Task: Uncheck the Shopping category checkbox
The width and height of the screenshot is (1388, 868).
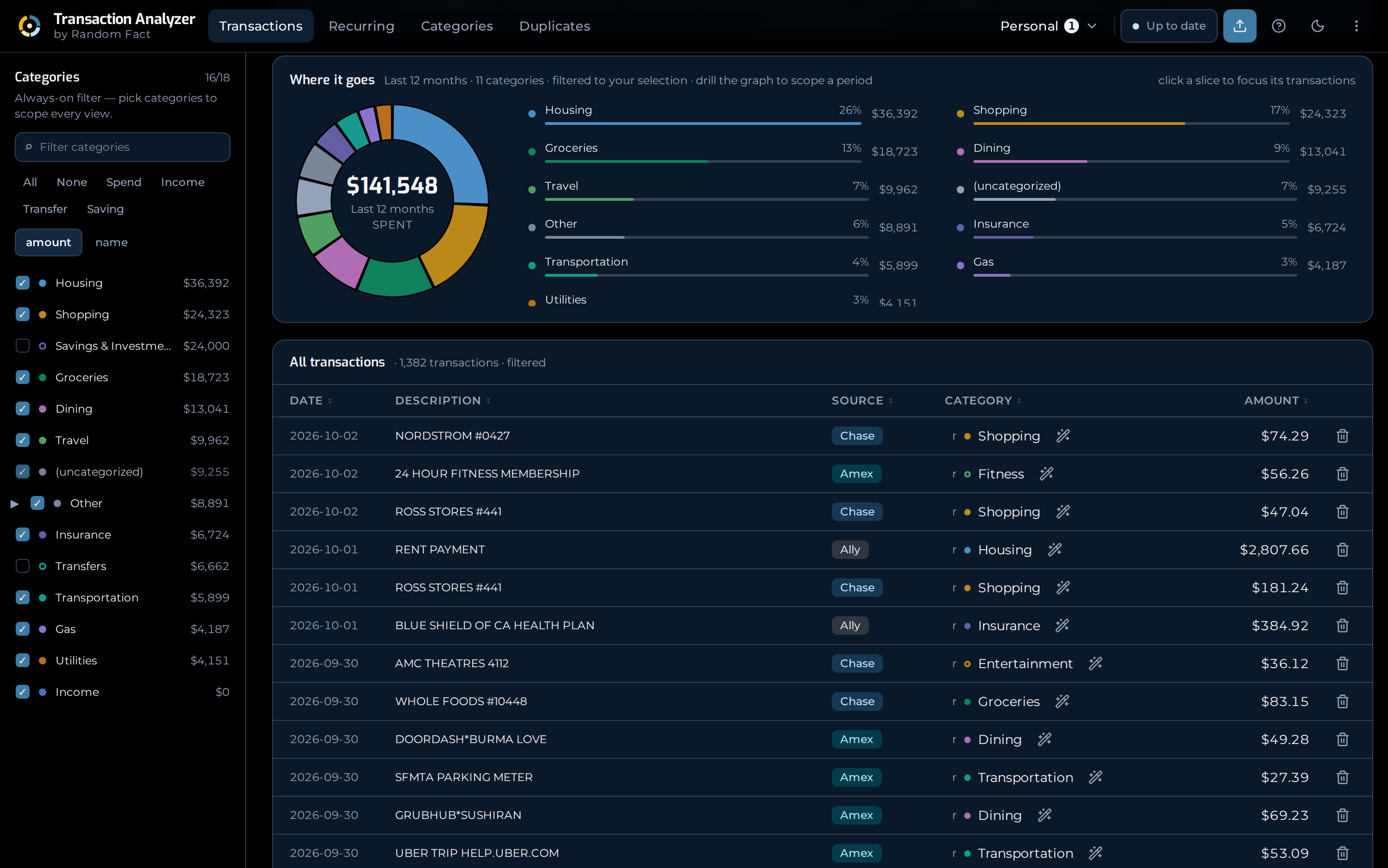Action: (x=22, y=314)
